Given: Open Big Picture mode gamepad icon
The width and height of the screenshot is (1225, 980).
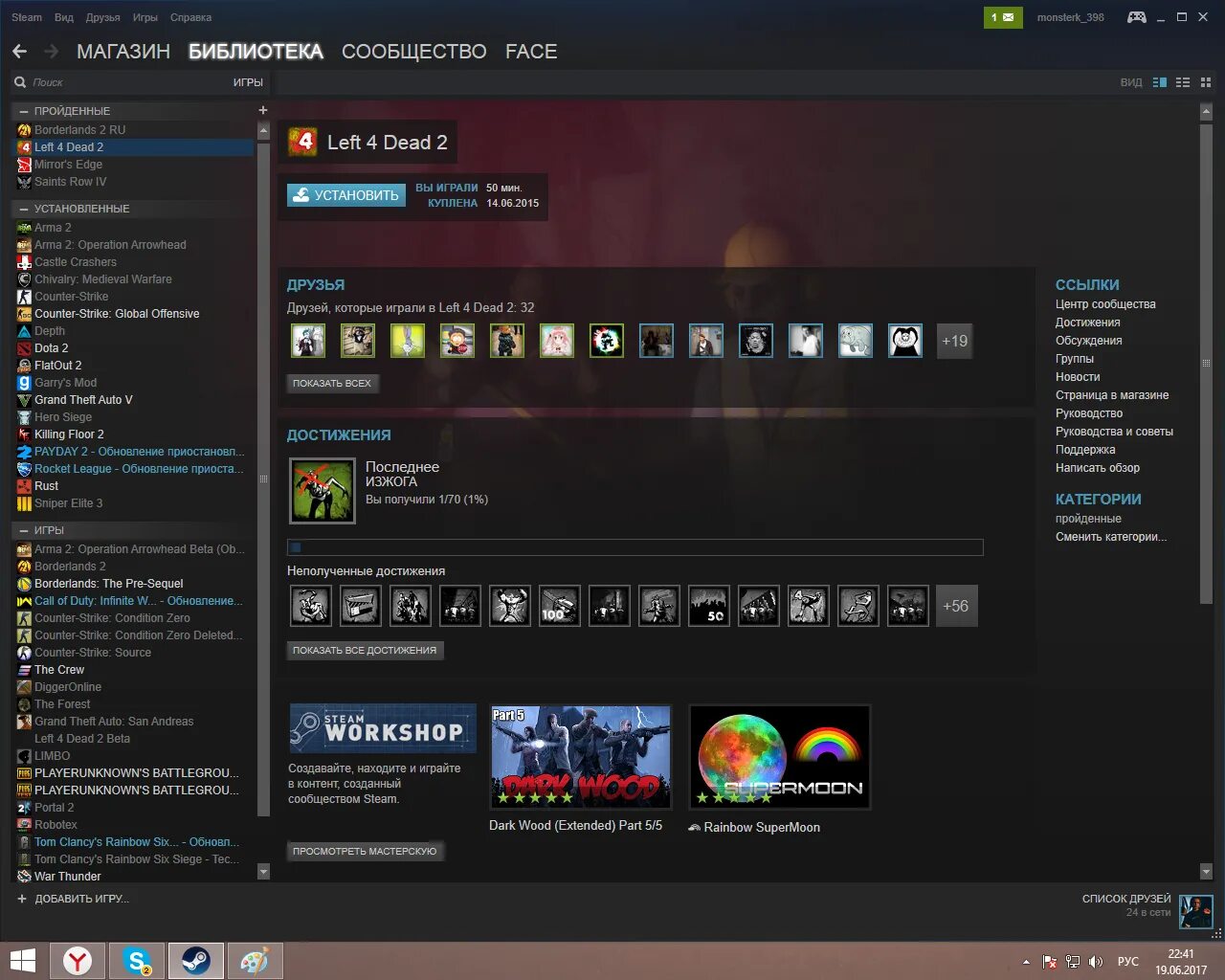Looking at the screenshot, I should point(1136,17).
